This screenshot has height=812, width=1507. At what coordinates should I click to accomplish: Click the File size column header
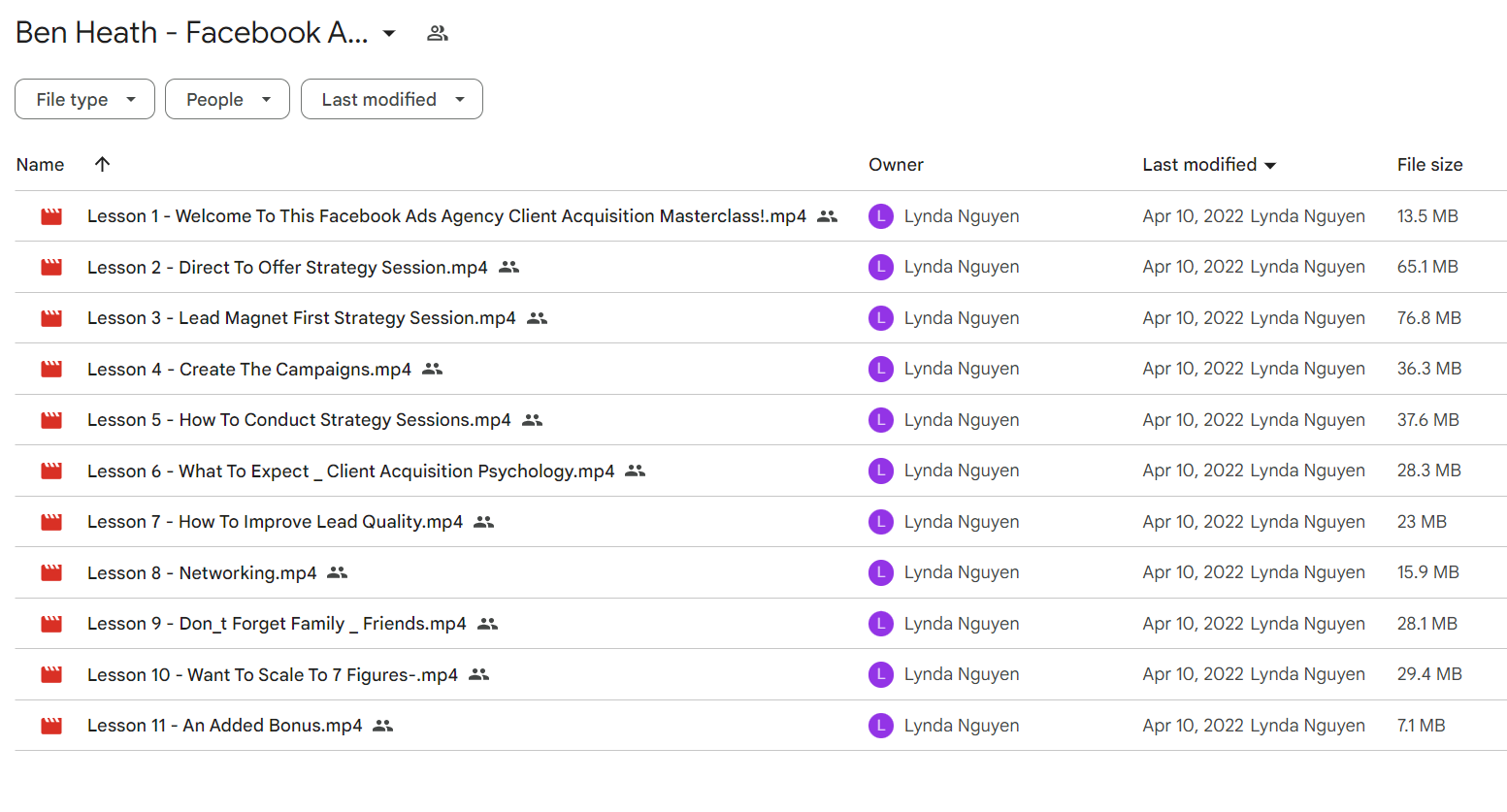click(1429, 165)
